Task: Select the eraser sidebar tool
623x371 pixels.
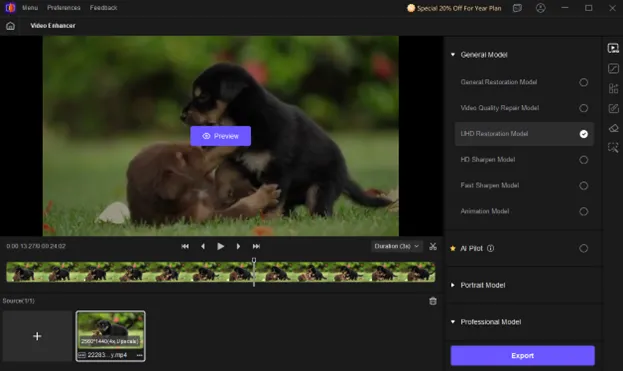Action: coord(613,128)
